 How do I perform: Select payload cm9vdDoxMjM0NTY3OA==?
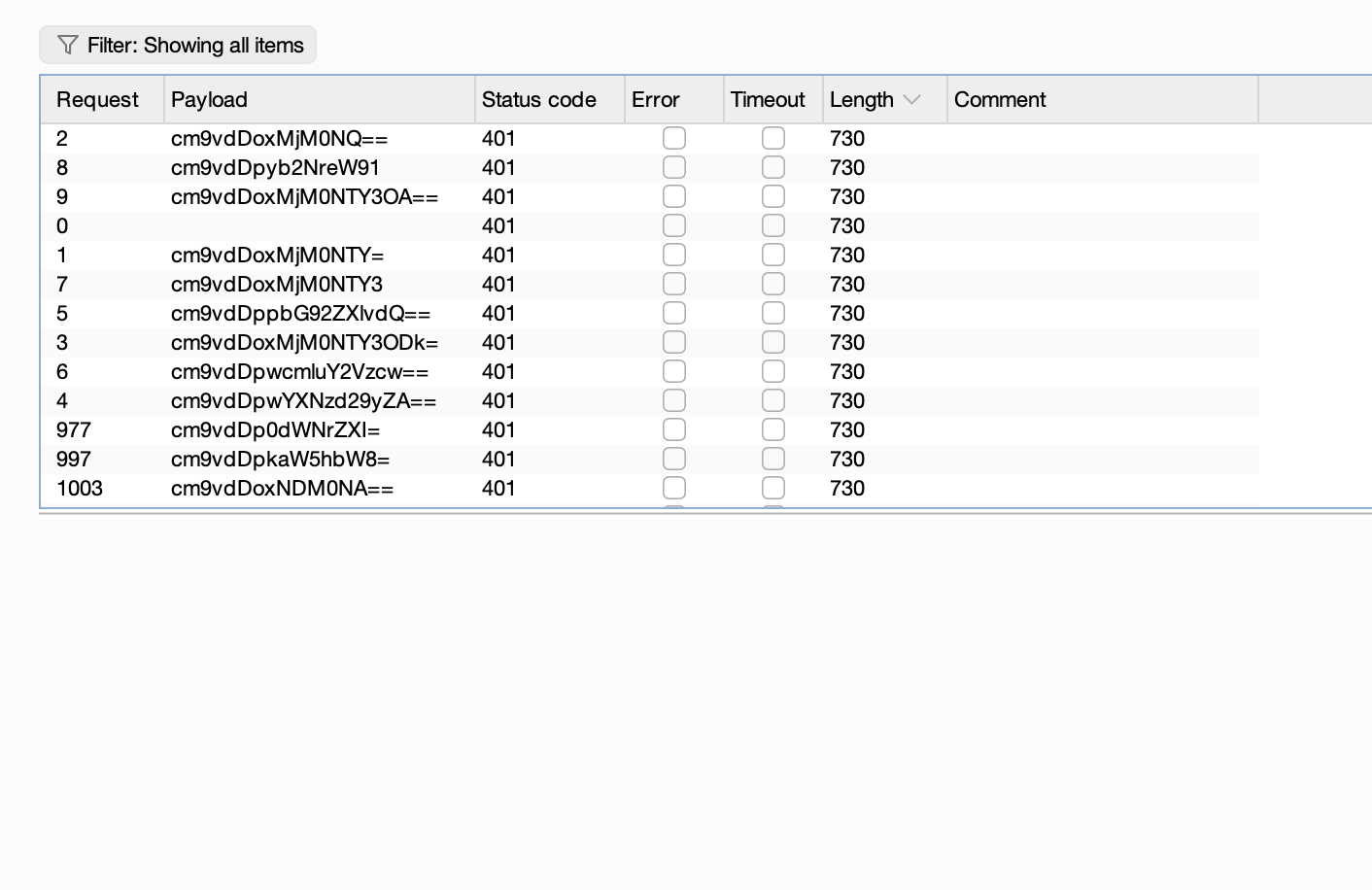pos(305,196)
